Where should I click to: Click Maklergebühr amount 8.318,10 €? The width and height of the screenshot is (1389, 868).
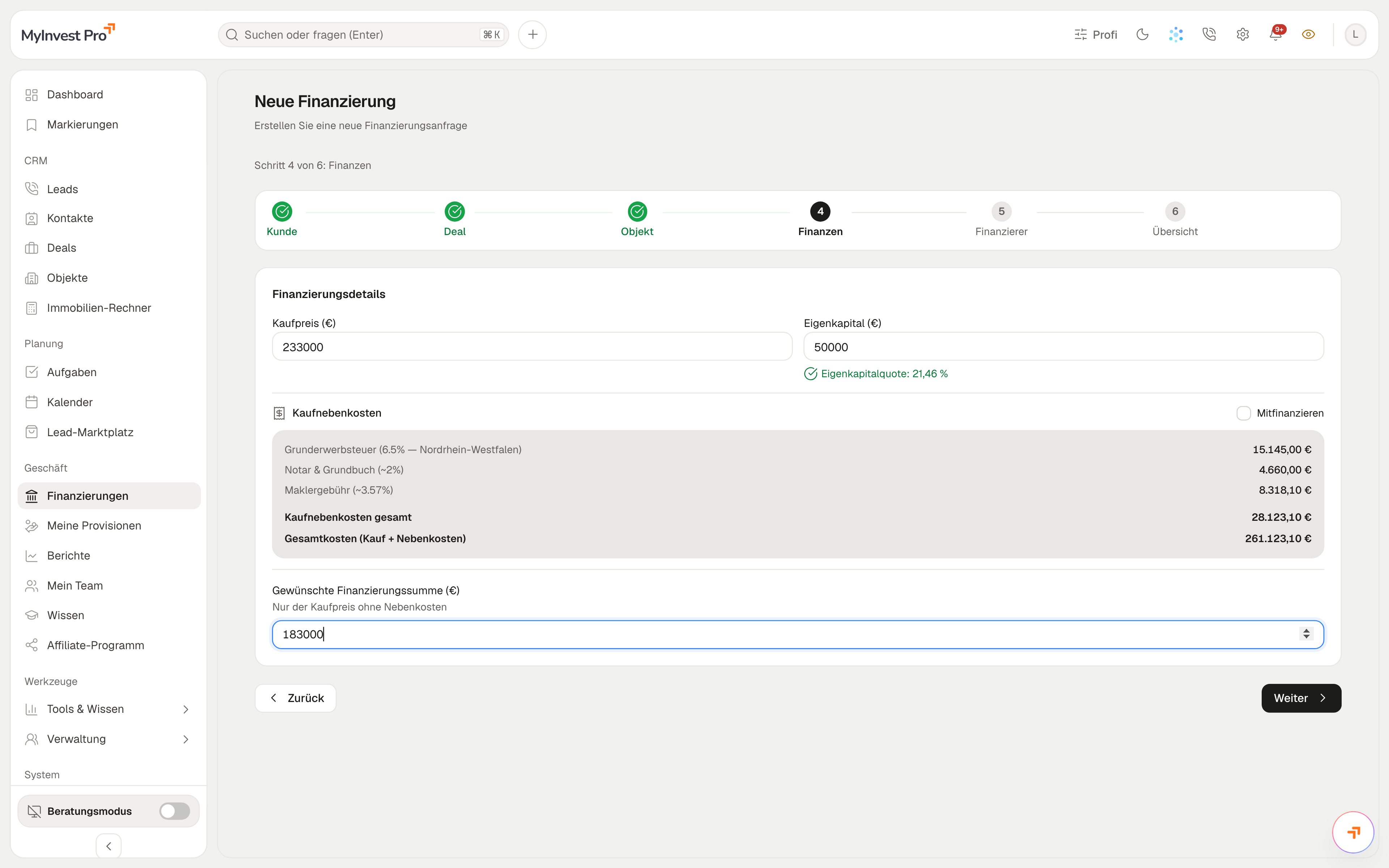point(1284,490)
